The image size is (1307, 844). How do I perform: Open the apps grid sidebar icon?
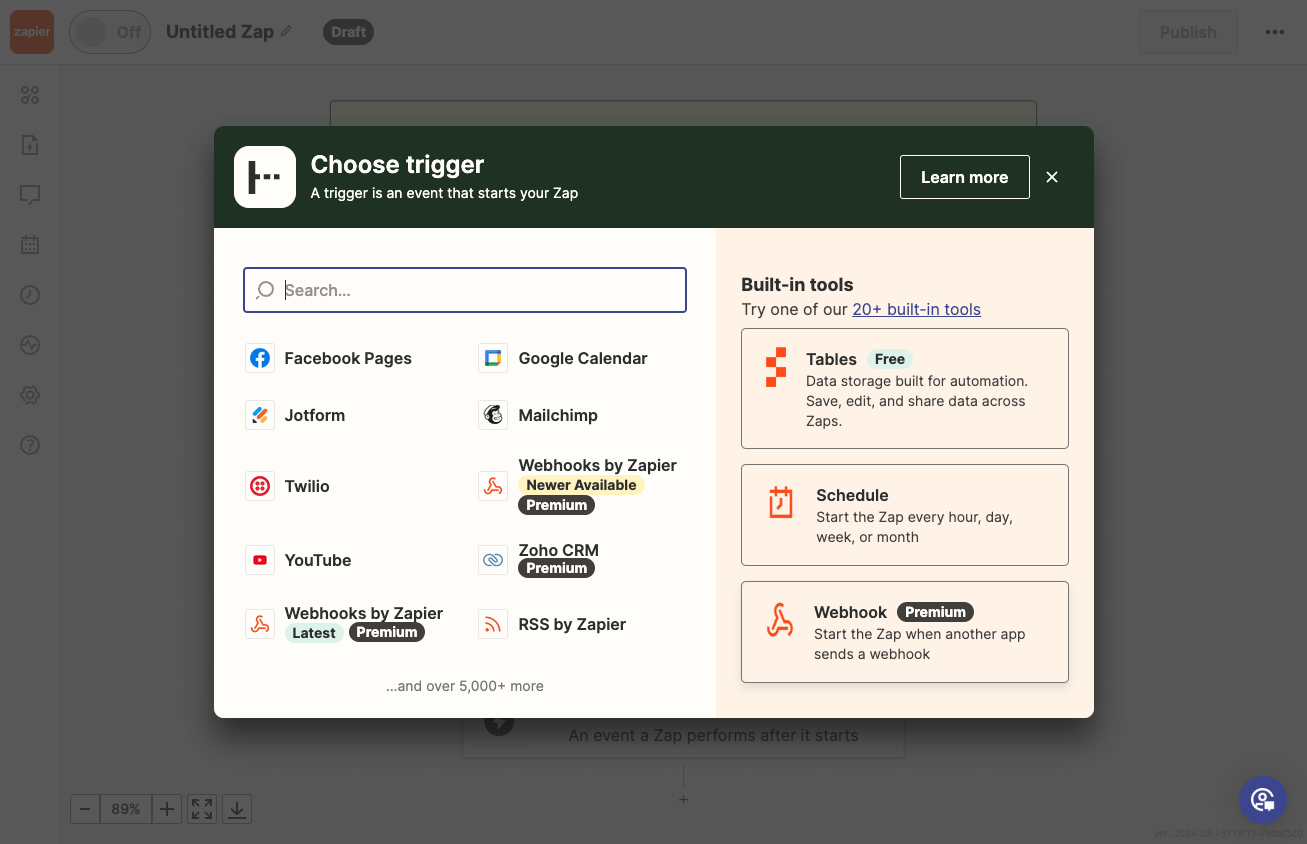click(30, 95)
